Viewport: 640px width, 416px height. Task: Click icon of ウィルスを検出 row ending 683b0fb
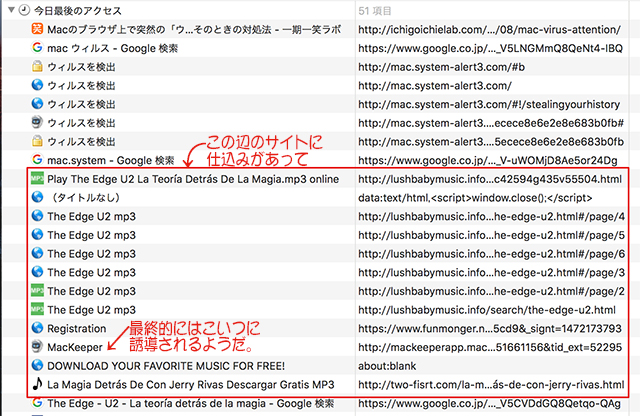click(x=37, y=141)
